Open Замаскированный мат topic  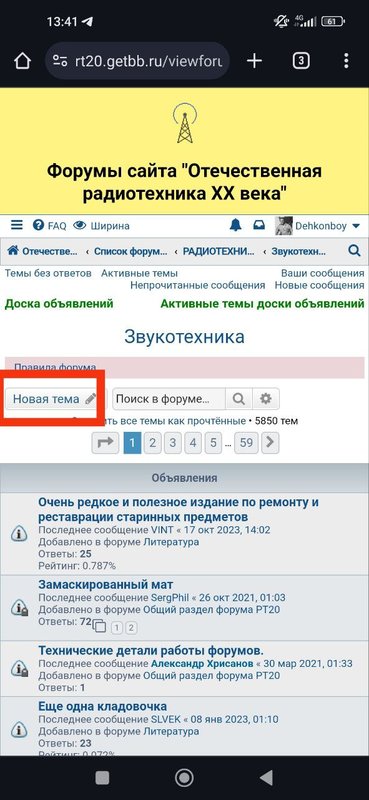tap(106, 584)
